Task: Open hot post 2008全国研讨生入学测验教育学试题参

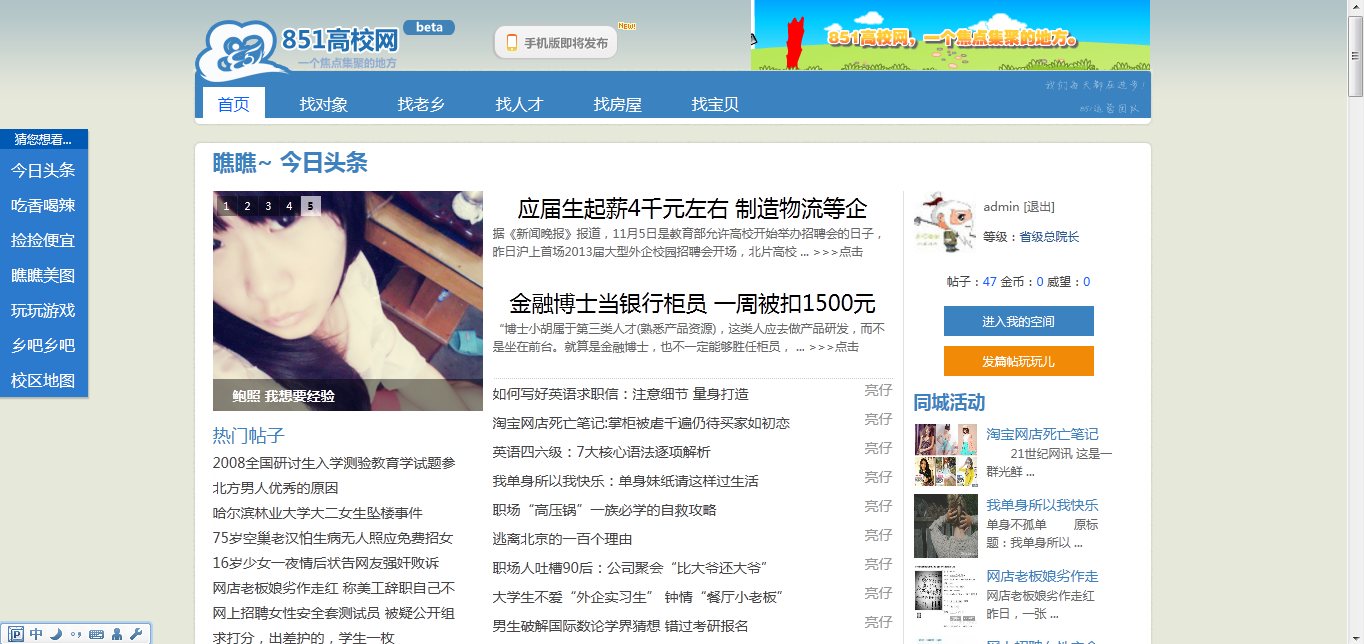Action: tap(334, 463)
